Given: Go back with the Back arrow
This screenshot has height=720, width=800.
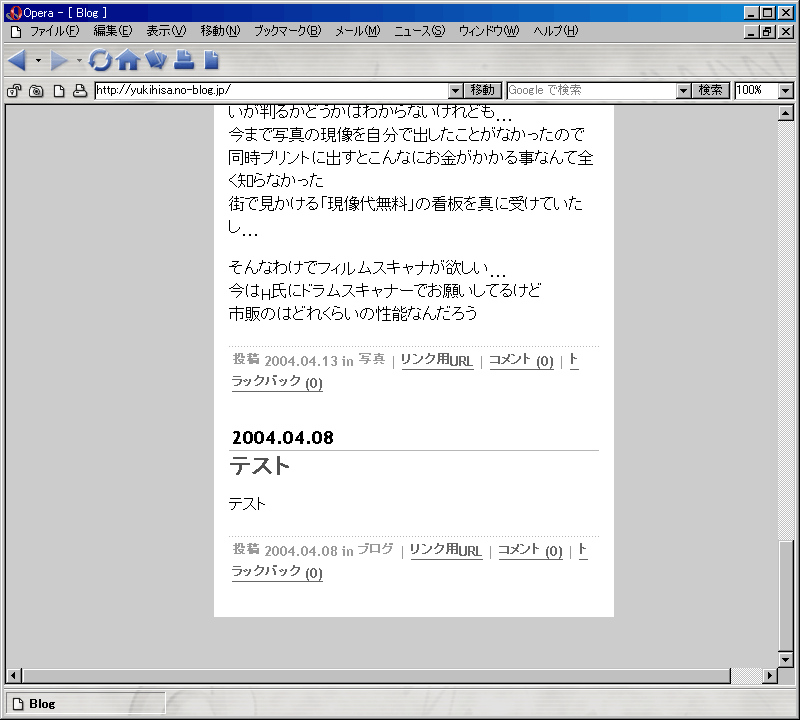Looking at the screenshot, I should pos(17,60).
